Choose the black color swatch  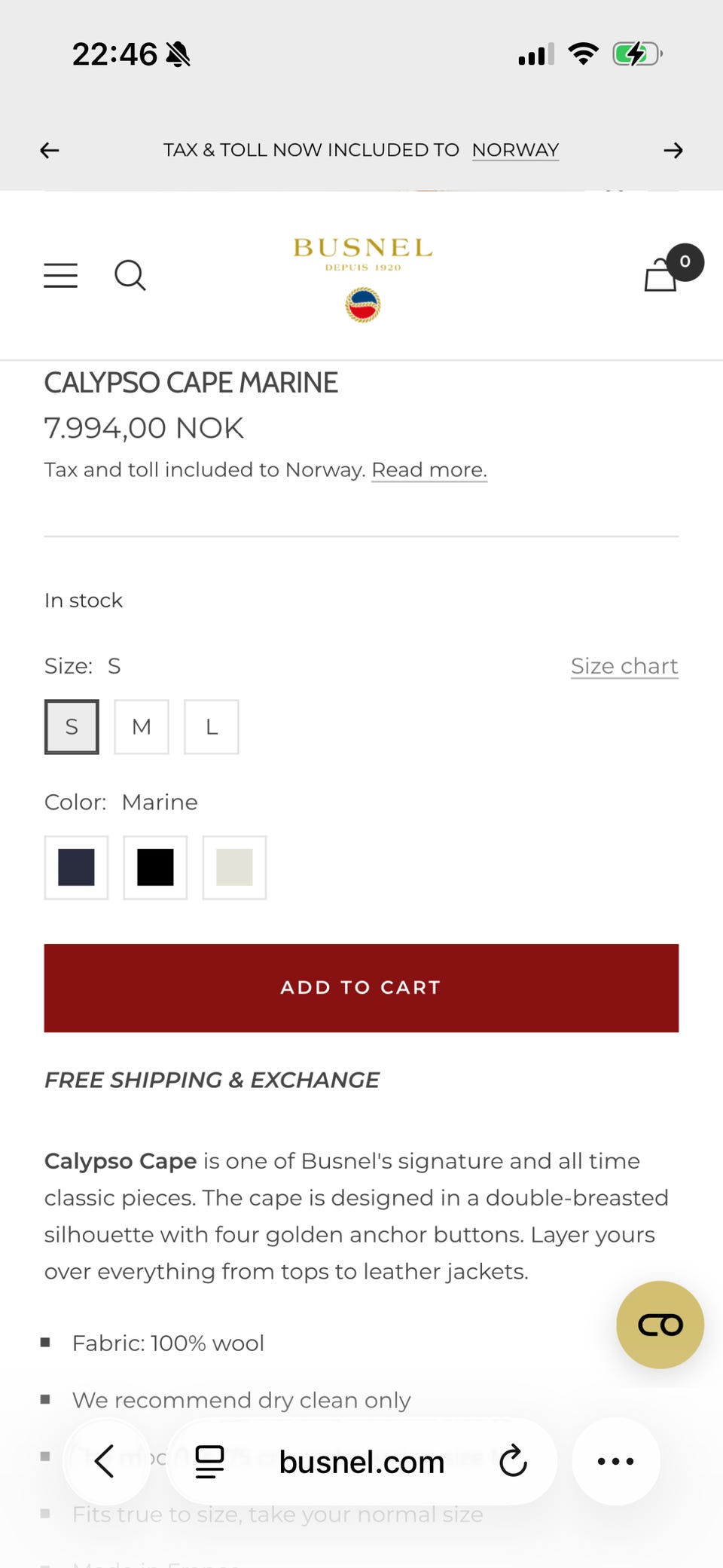tap(155, 867)
